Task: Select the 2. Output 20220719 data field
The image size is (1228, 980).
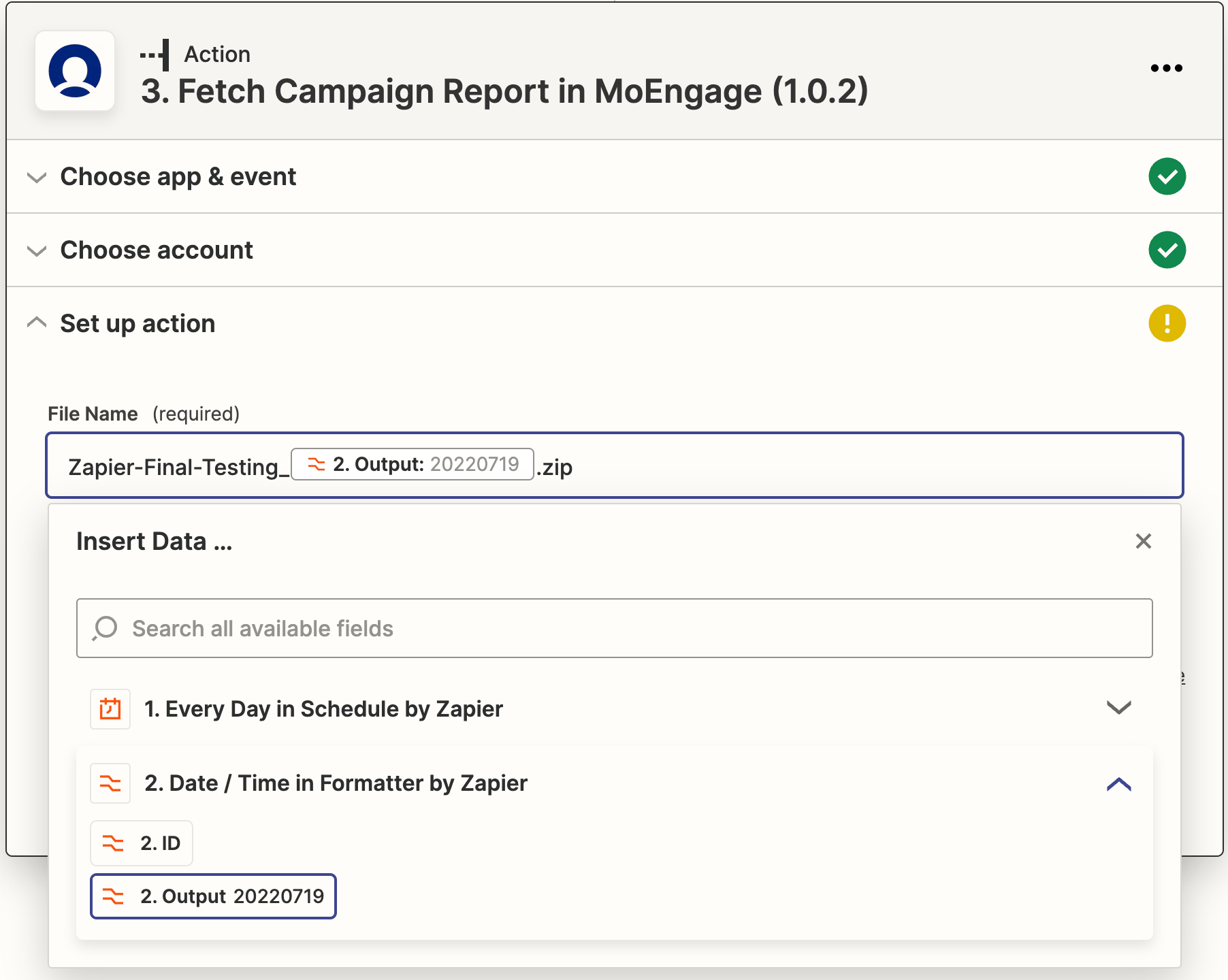Action: (x=213, y=896)
